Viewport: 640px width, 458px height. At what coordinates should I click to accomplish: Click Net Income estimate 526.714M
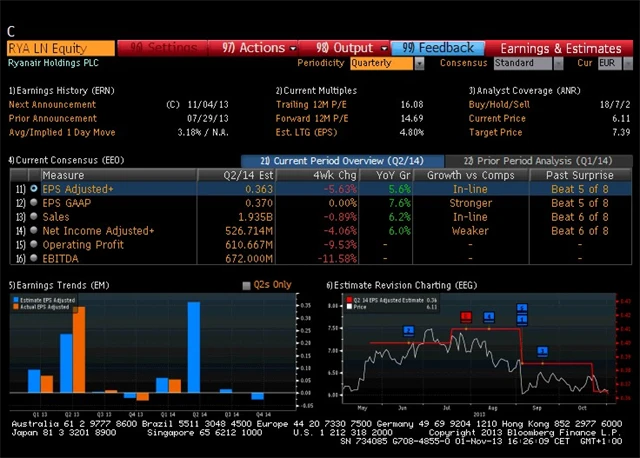249,231
